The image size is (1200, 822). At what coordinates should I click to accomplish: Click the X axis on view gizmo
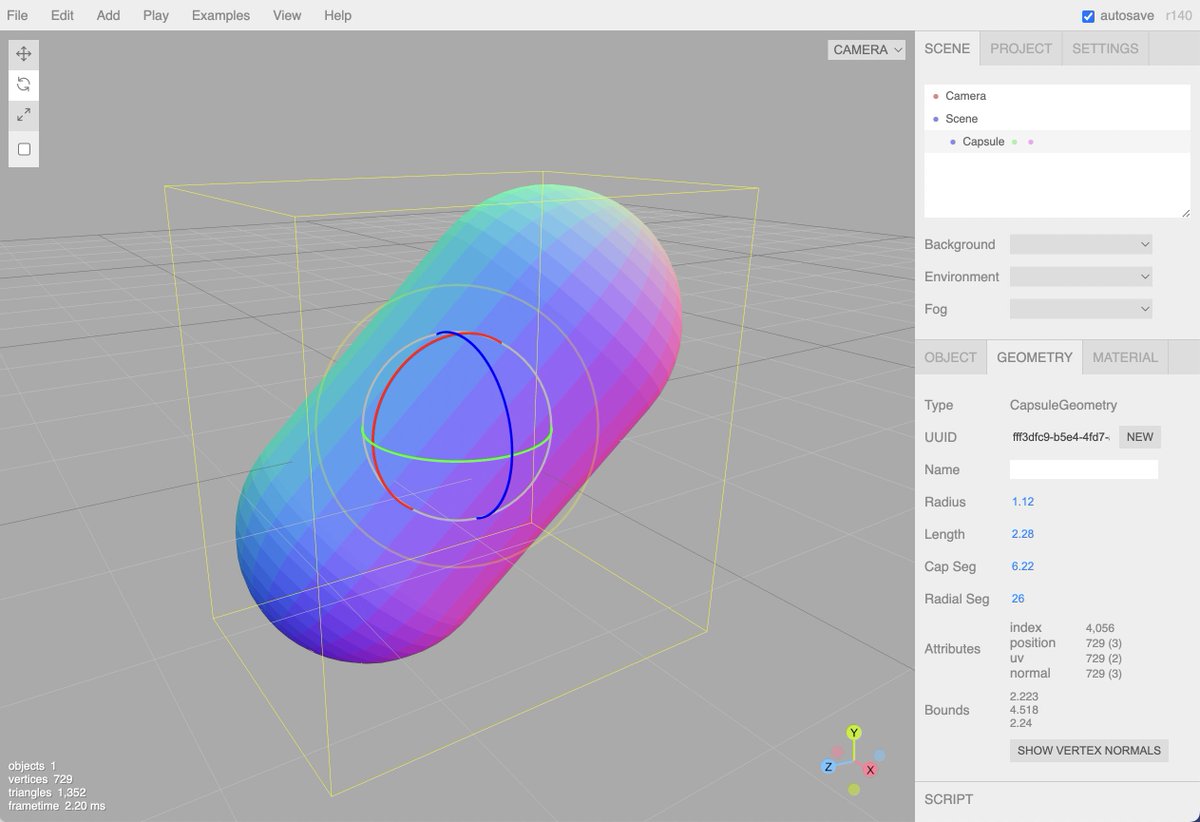871,770
